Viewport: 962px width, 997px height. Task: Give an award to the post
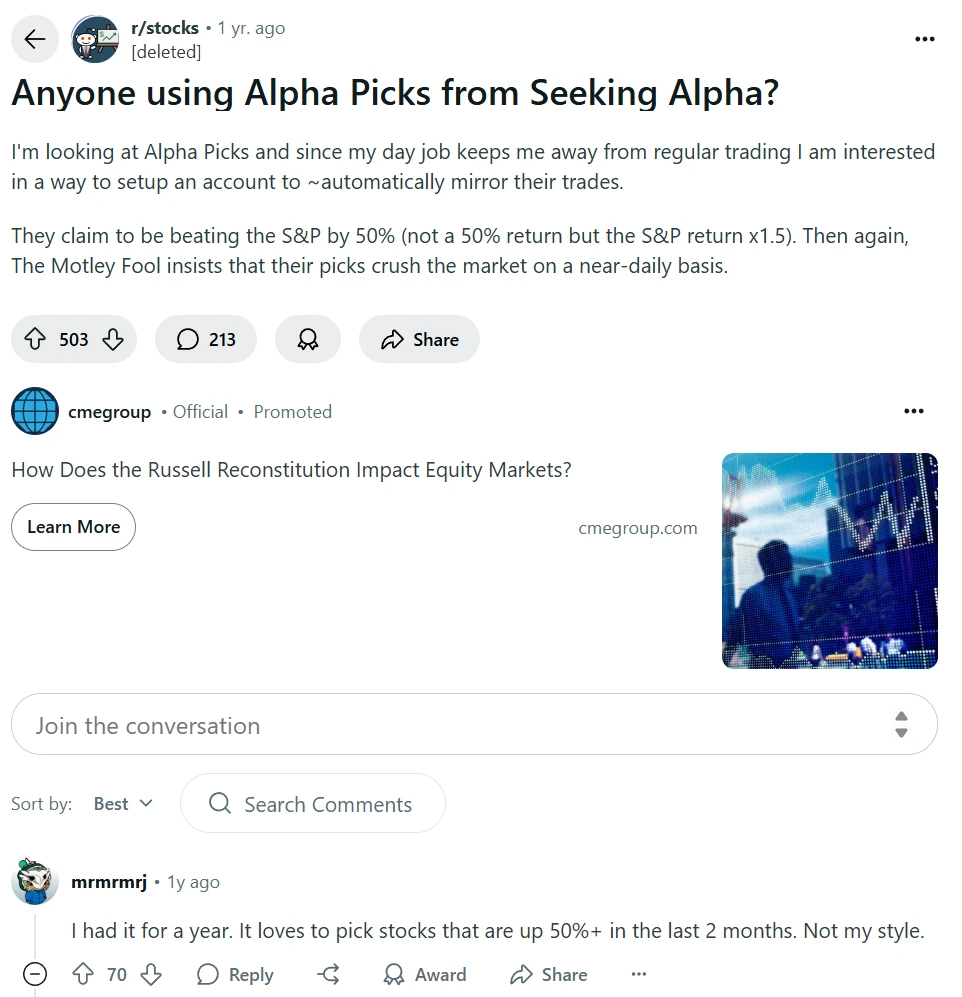308,340
